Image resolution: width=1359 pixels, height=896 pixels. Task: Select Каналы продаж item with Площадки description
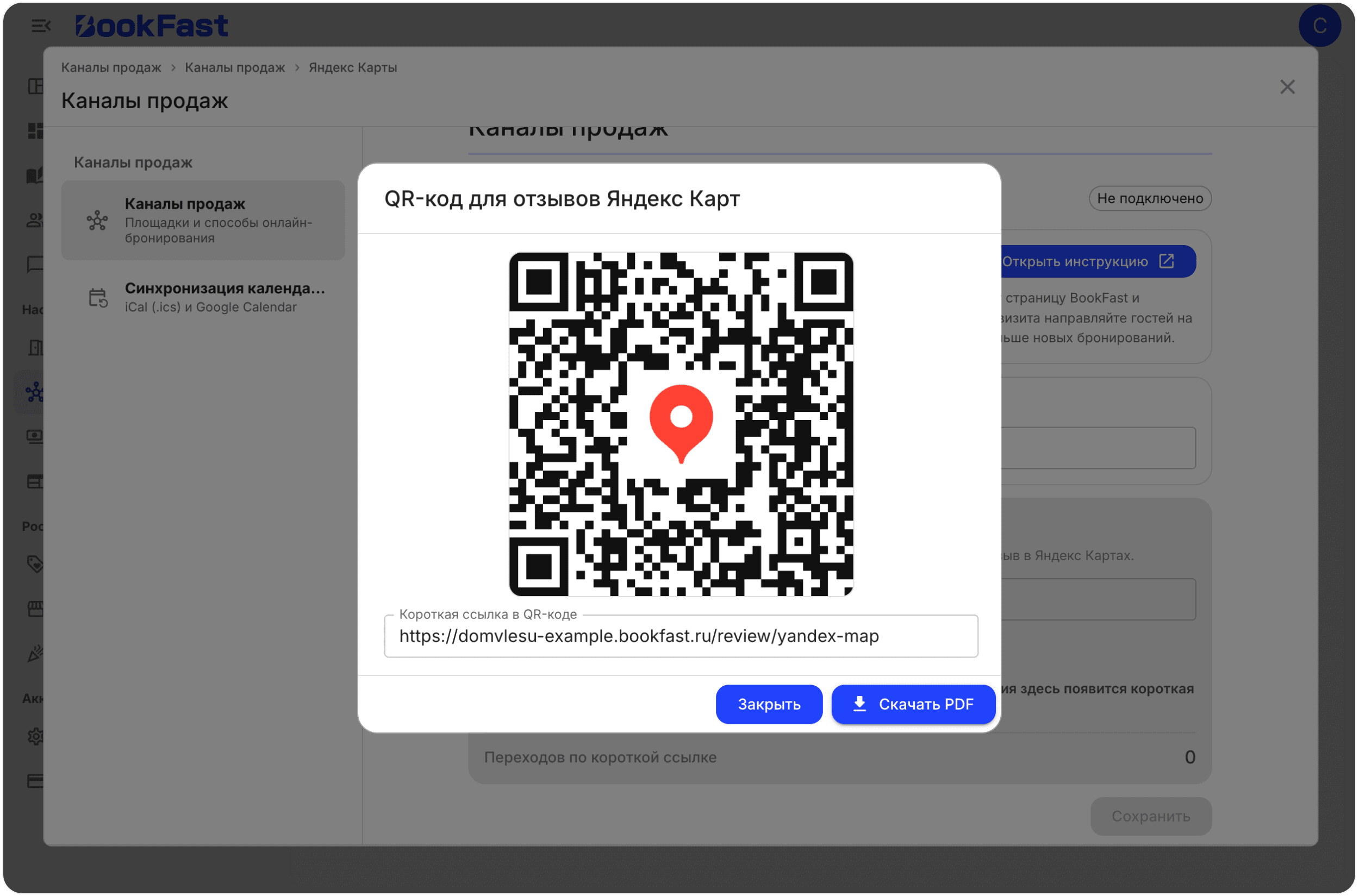203,221
